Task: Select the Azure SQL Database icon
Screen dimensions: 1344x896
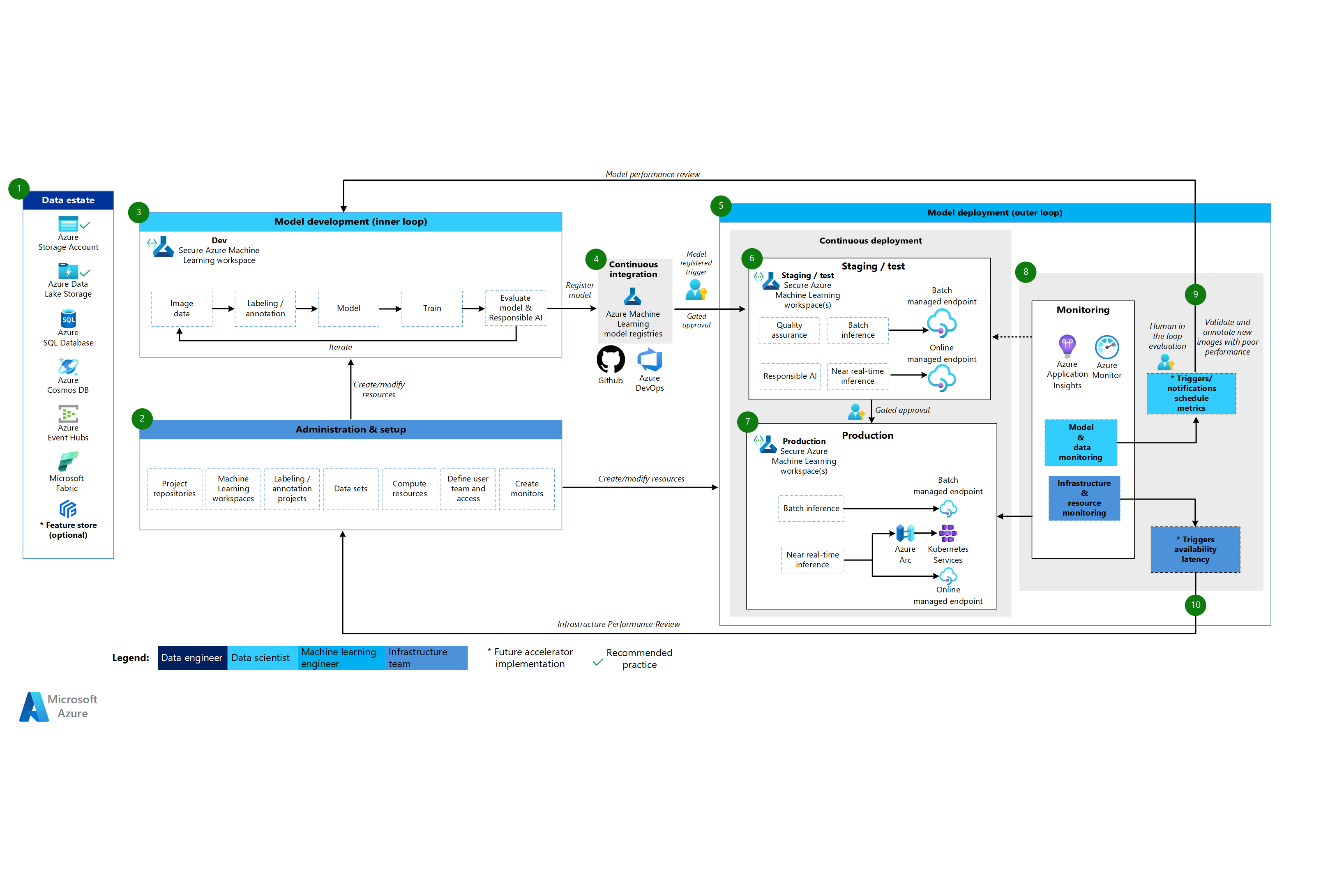Action: coord(68,319)
